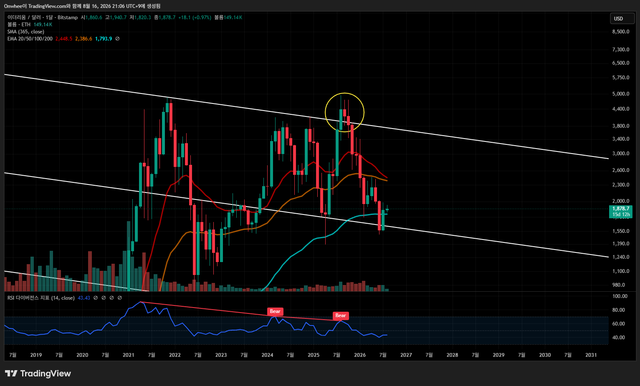Image resolution: width=640 pixels, height=386 pixels.
Task: Click the 3,800.0 price axis label
Action: pyautogui.click(x=620, y=126)
